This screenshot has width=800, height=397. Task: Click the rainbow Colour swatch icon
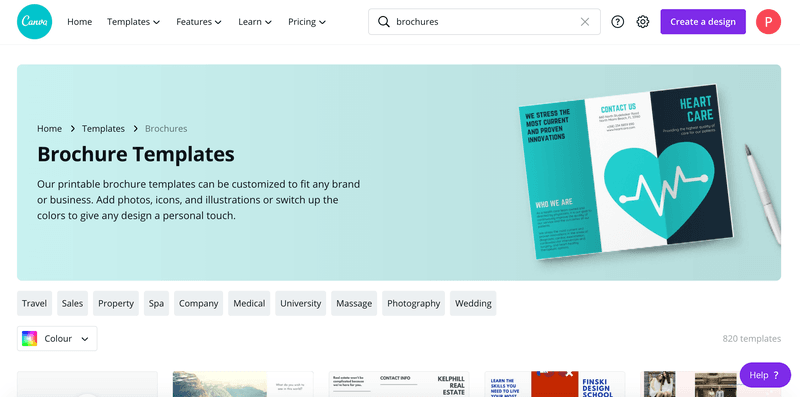(x=29, y=338)
